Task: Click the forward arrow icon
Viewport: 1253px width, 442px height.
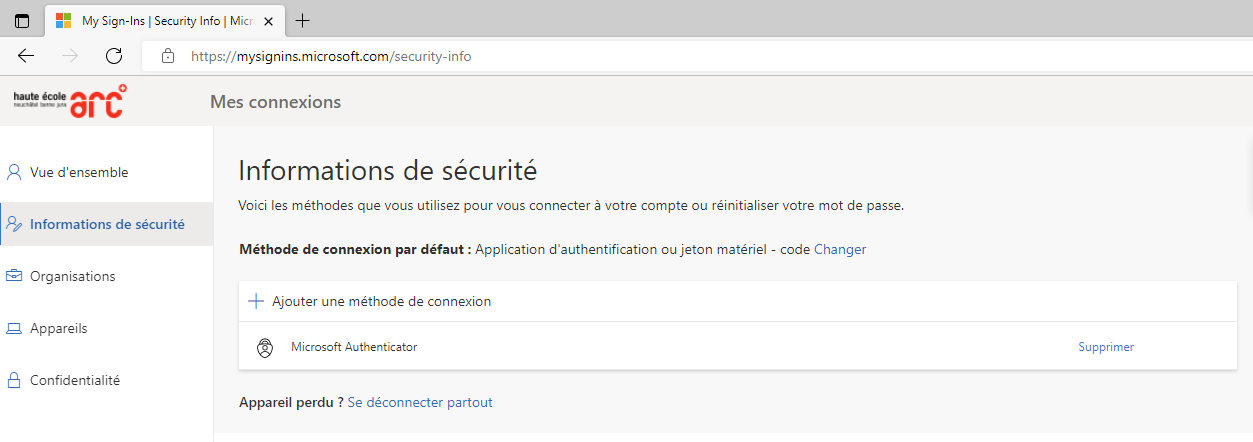Action: point(70,56)
